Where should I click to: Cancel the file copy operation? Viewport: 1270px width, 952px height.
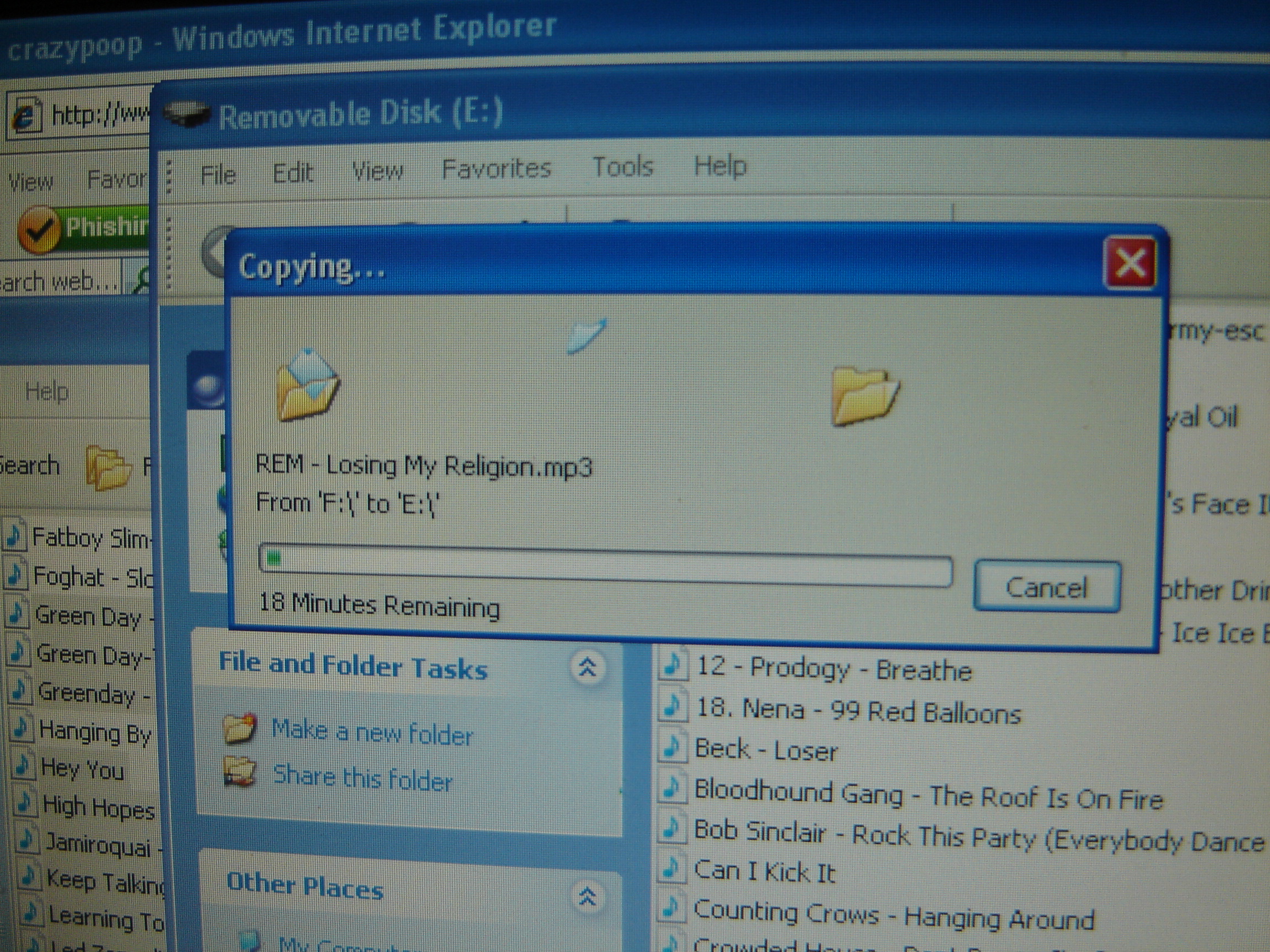pyautogui.click(x=1047, y=587)
